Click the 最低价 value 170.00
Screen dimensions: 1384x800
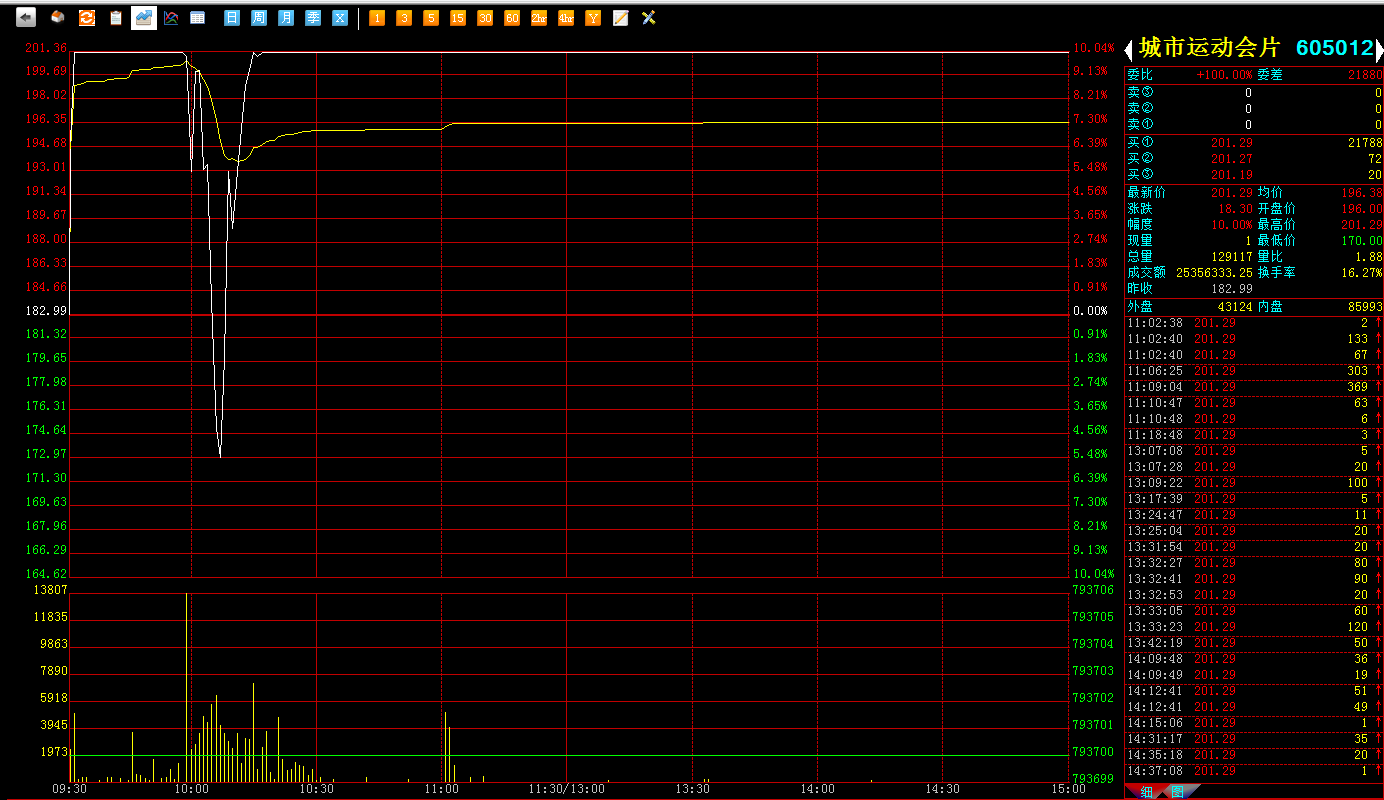(1361, 241)
